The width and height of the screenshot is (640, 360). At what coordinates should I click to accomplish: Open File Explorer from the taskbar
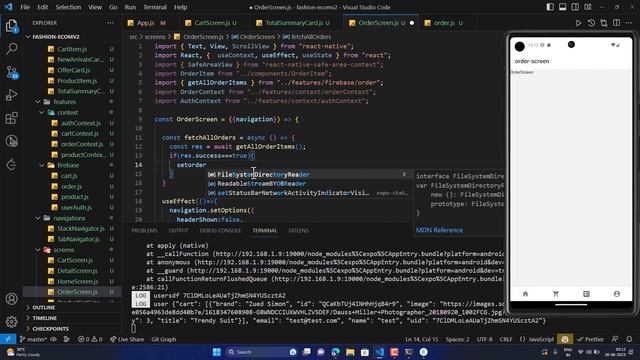point(350,352)
